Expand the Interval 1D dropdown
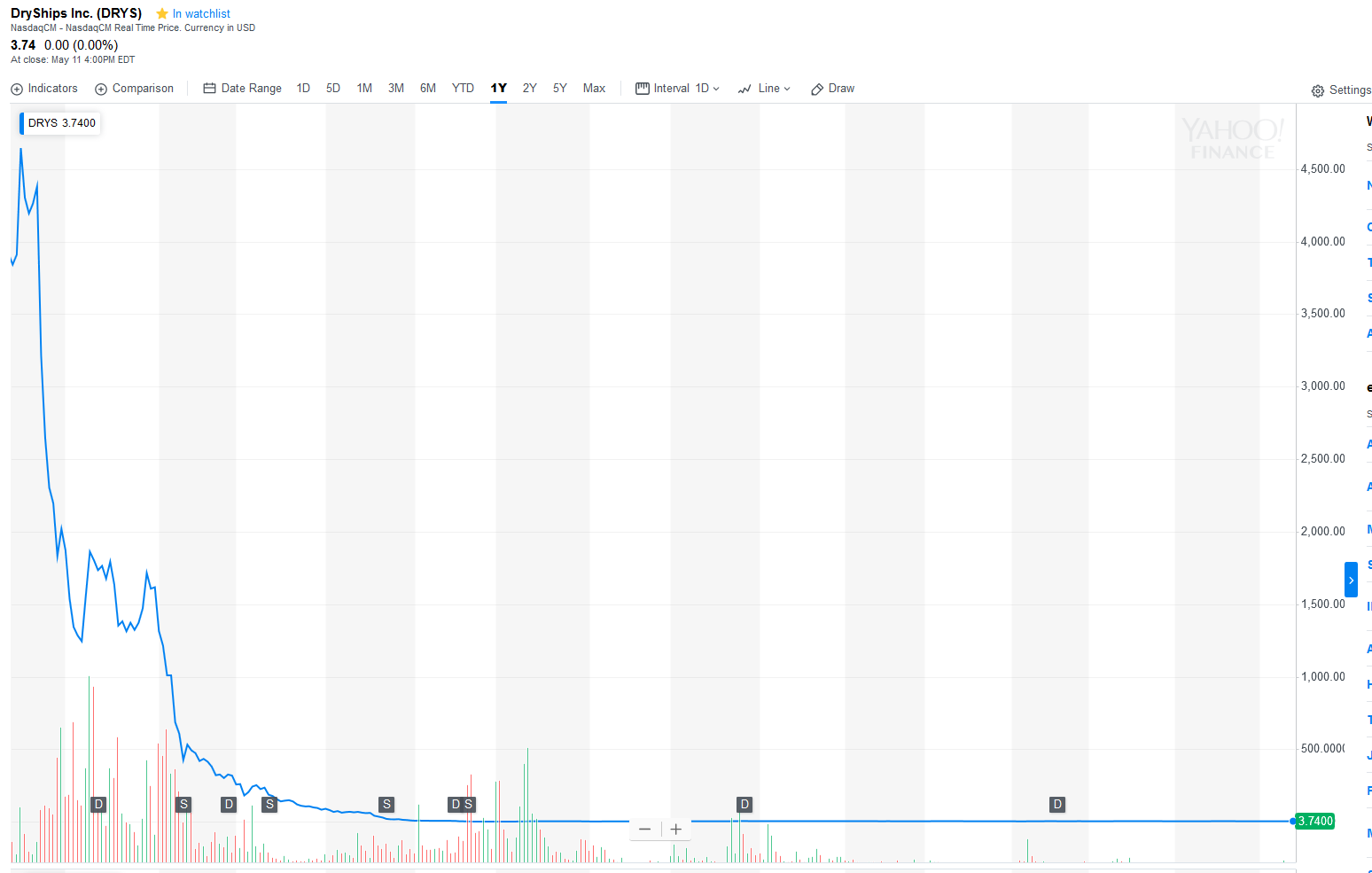Screen dimensions: 1372x873 (x=678, y=89)
